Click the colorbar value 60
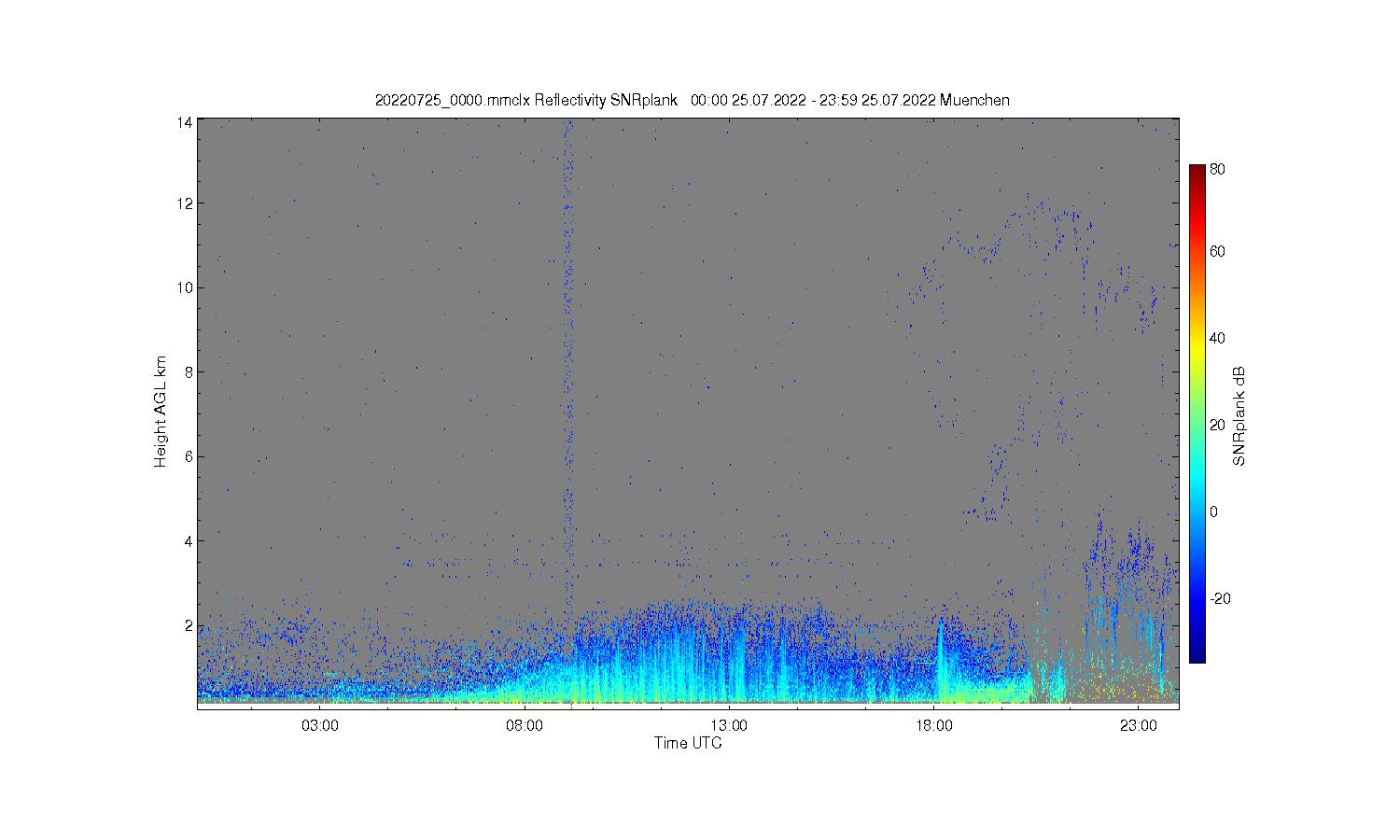 [x=1217, y=251]
